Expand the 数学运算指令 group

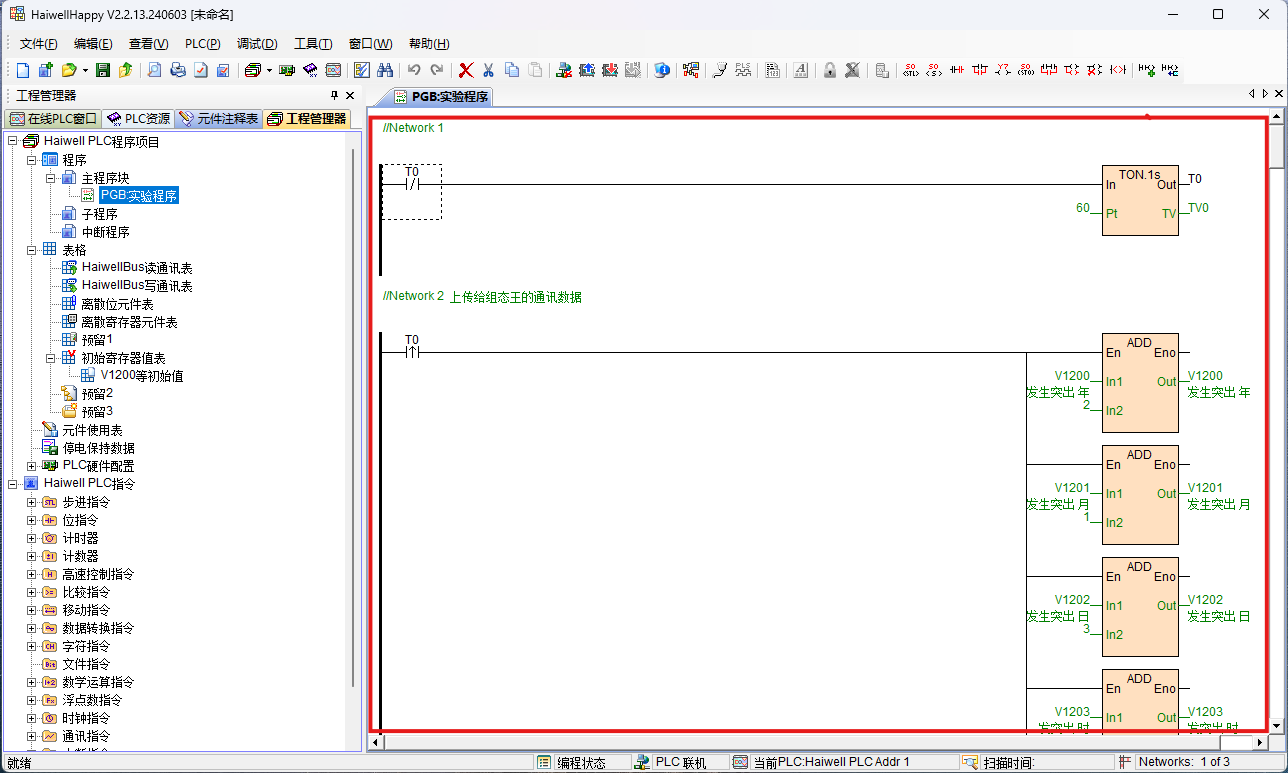click(31, 682)
